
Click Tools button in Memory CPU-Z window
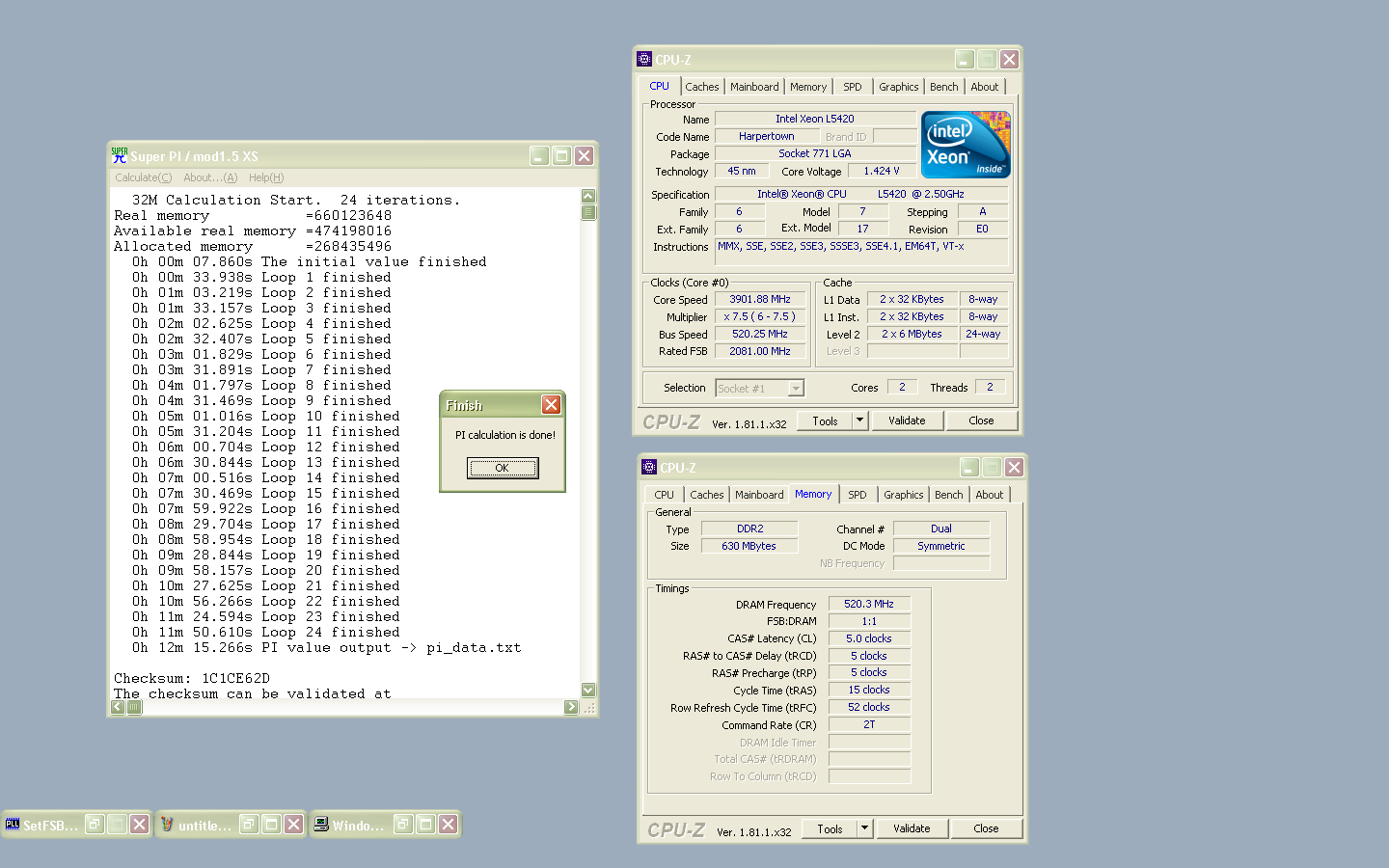tap(830, 828)
